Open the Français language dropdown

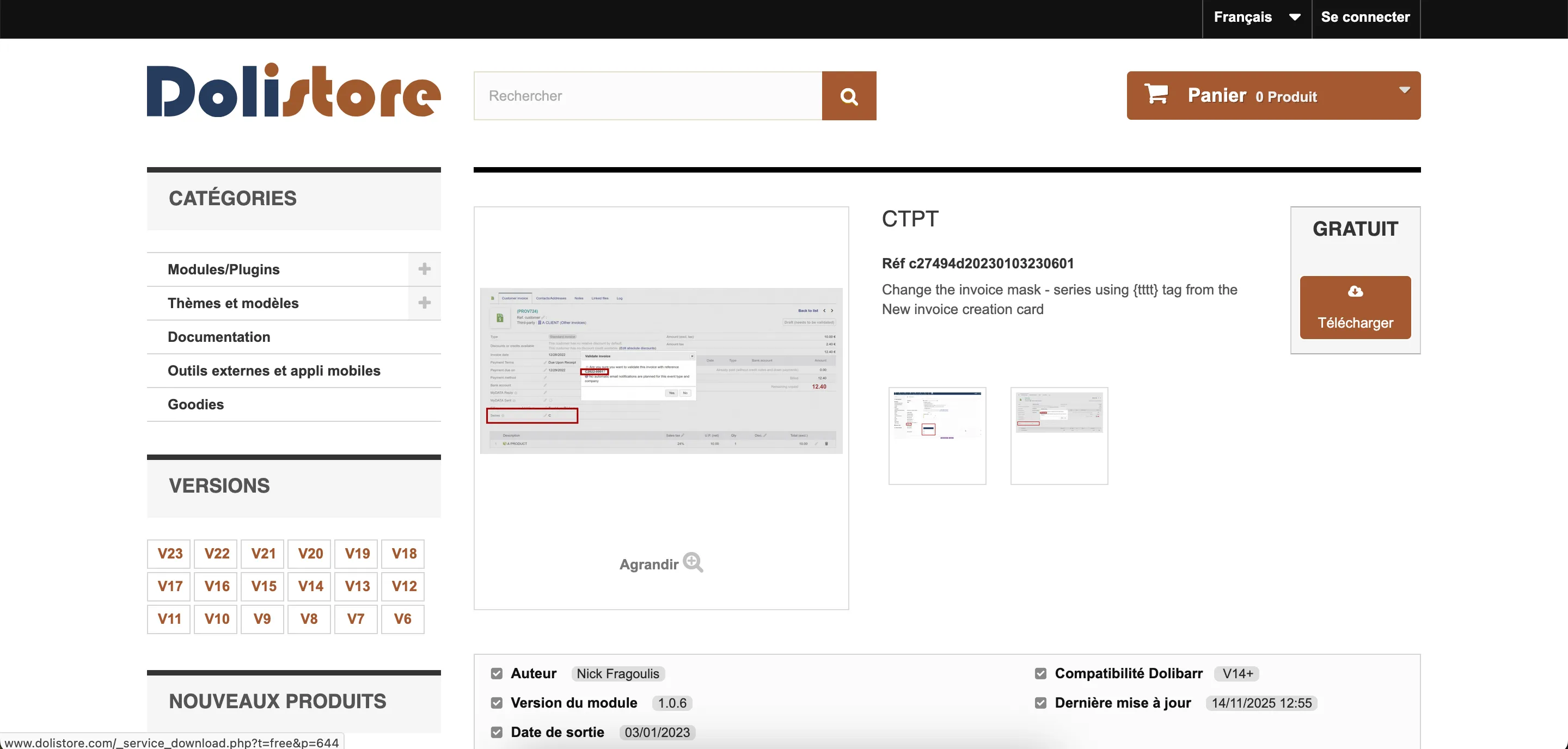click(x=1257, y=17)
